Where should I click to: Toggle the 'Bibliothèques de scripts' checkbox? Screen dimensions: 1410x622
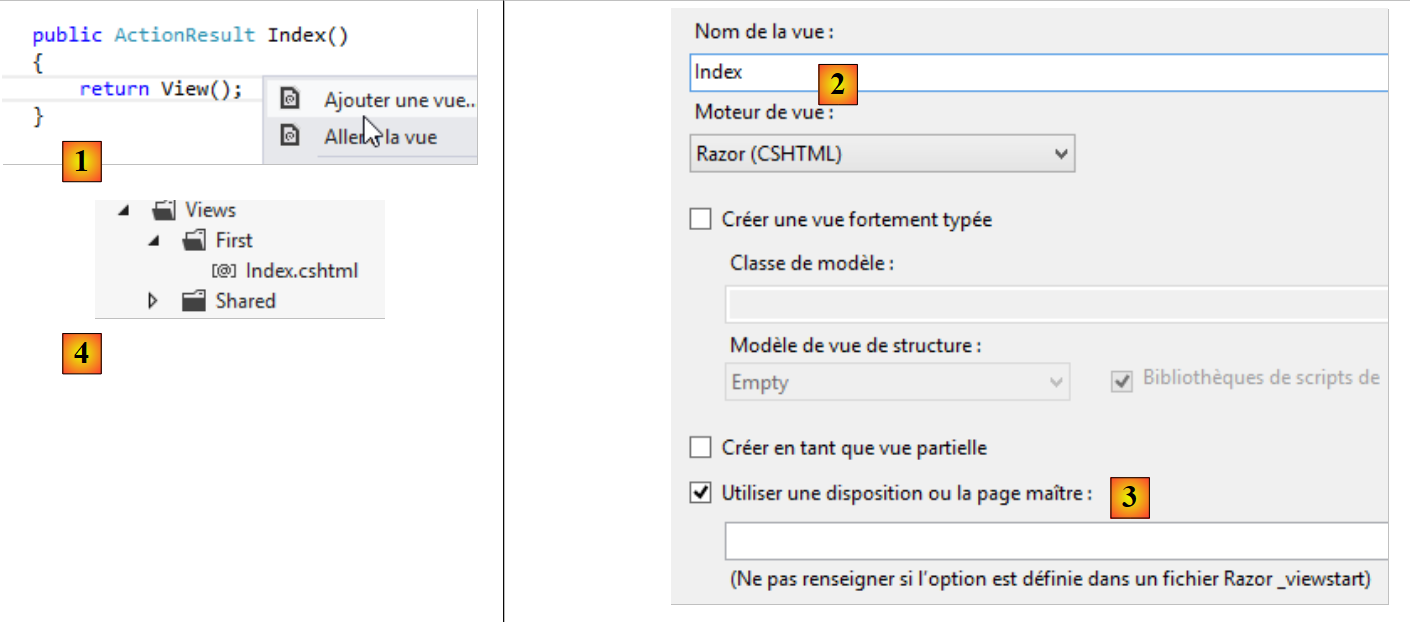[x=1122, y=381]
